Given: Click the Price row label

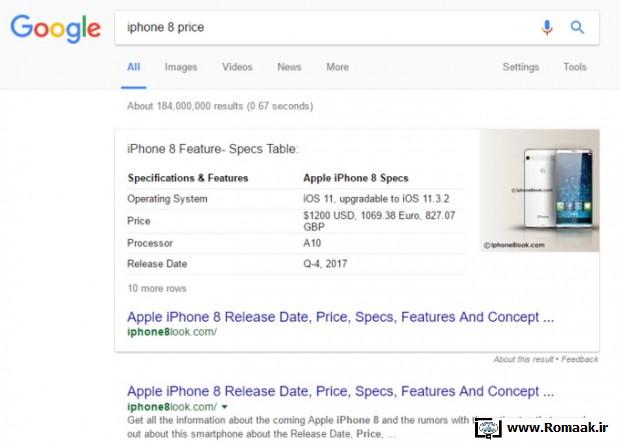Looking at the screenshot, I should click(138, 221).
